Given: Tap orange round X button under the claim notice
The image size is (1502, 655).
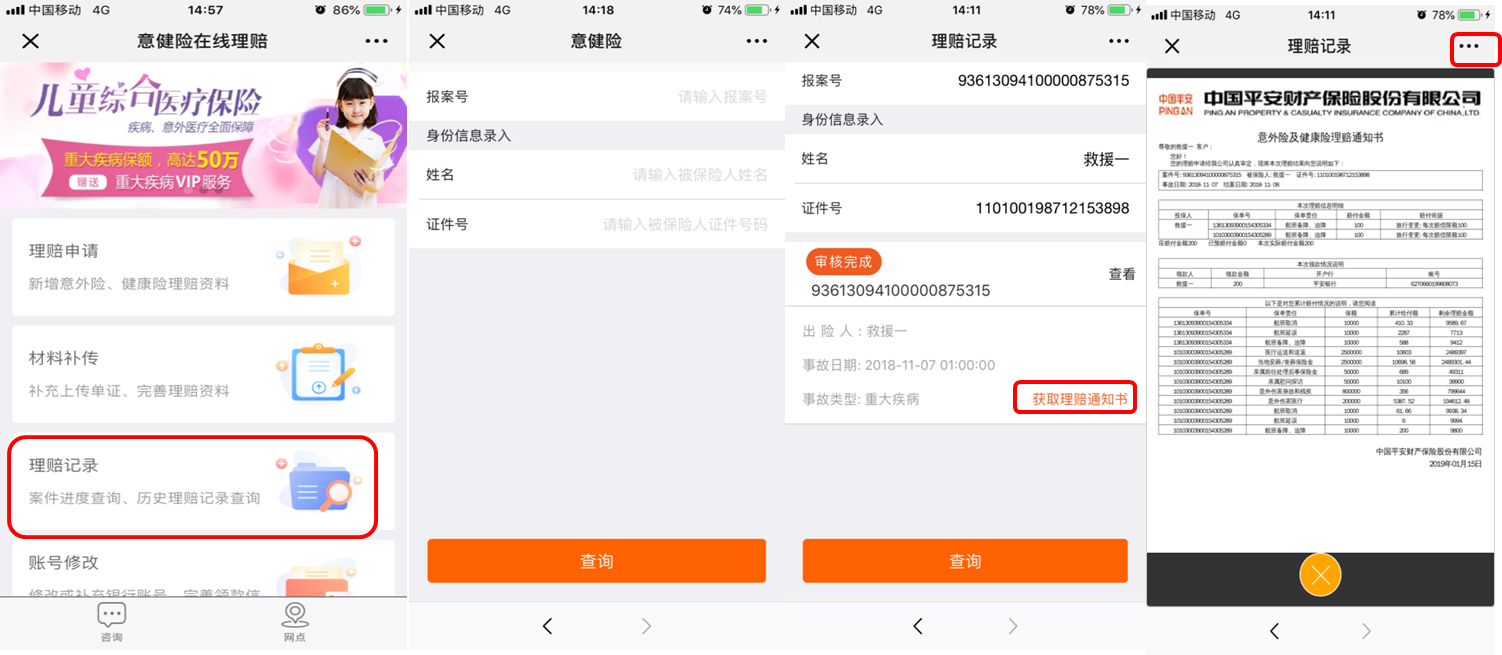Looking at the screenshot, I should [x=1320, y=575].
